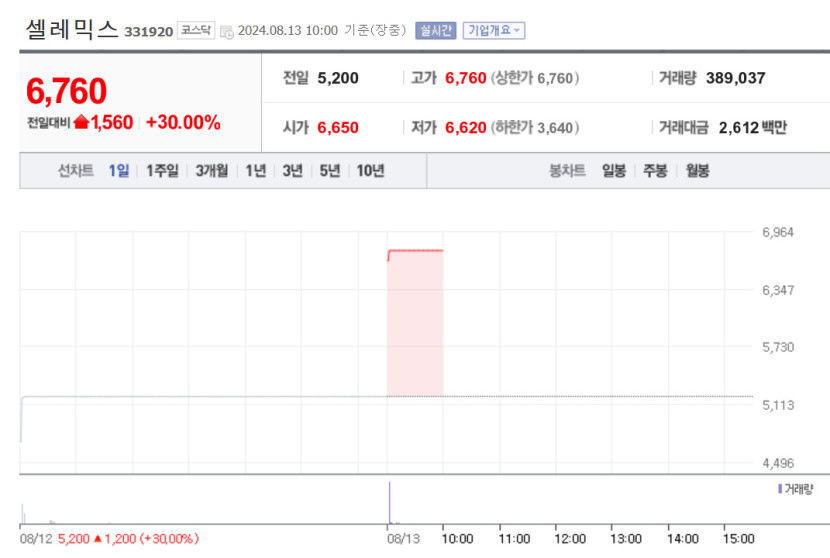Click the 전일 5,200 value

coord(338,78)
